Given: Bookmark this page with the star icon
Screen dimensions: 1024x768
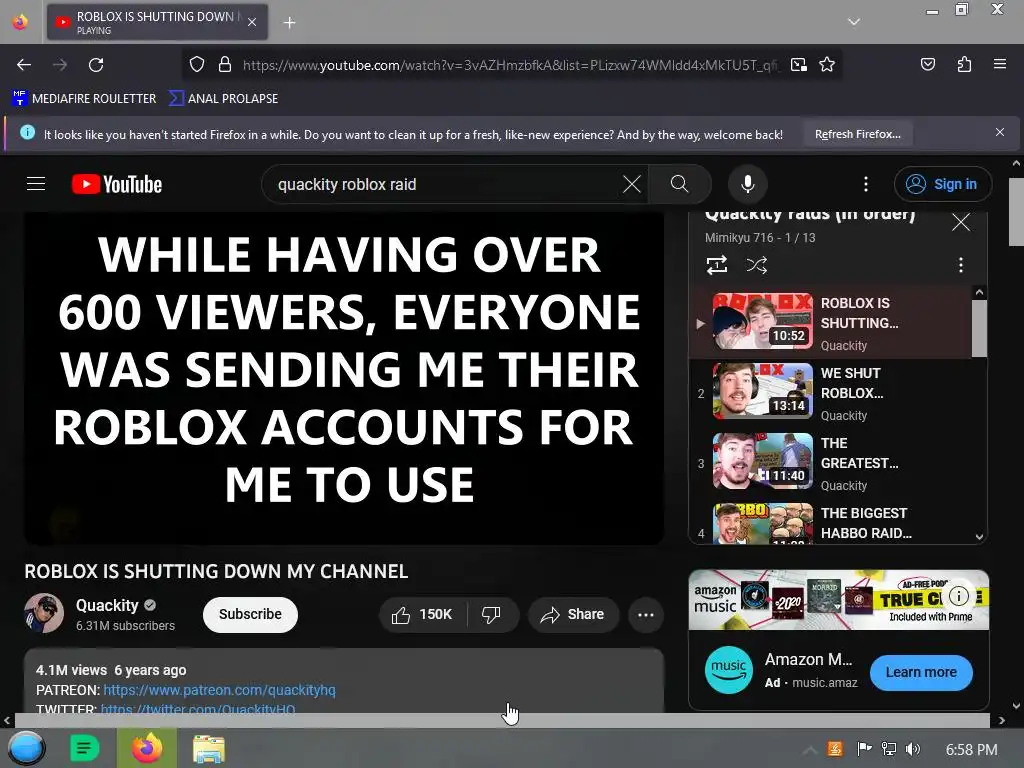Looking at the screenshot, I should pos(827,65).
